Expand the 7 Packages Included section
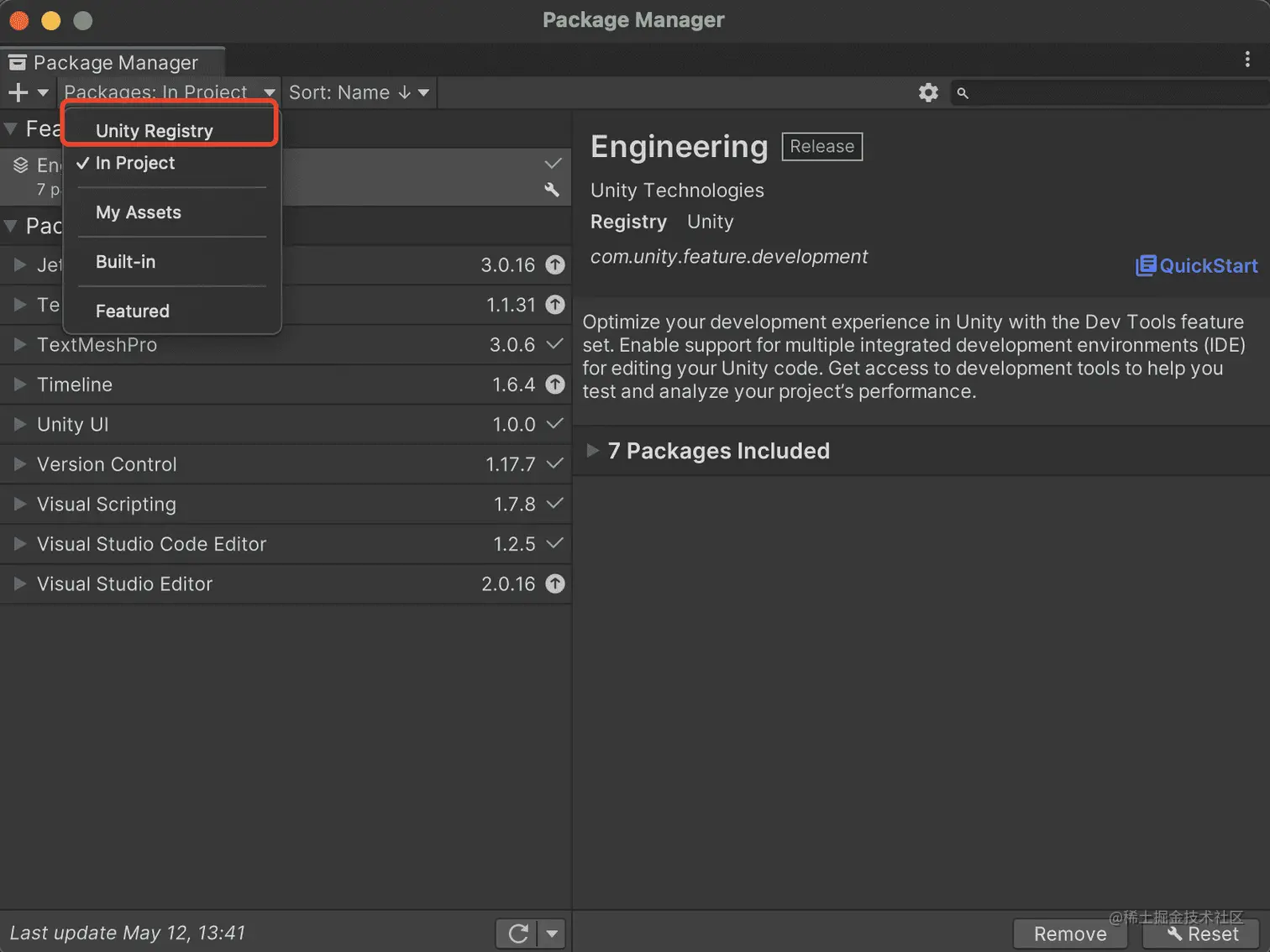The height and width of the screenshot is (952, 1270). 592,451
